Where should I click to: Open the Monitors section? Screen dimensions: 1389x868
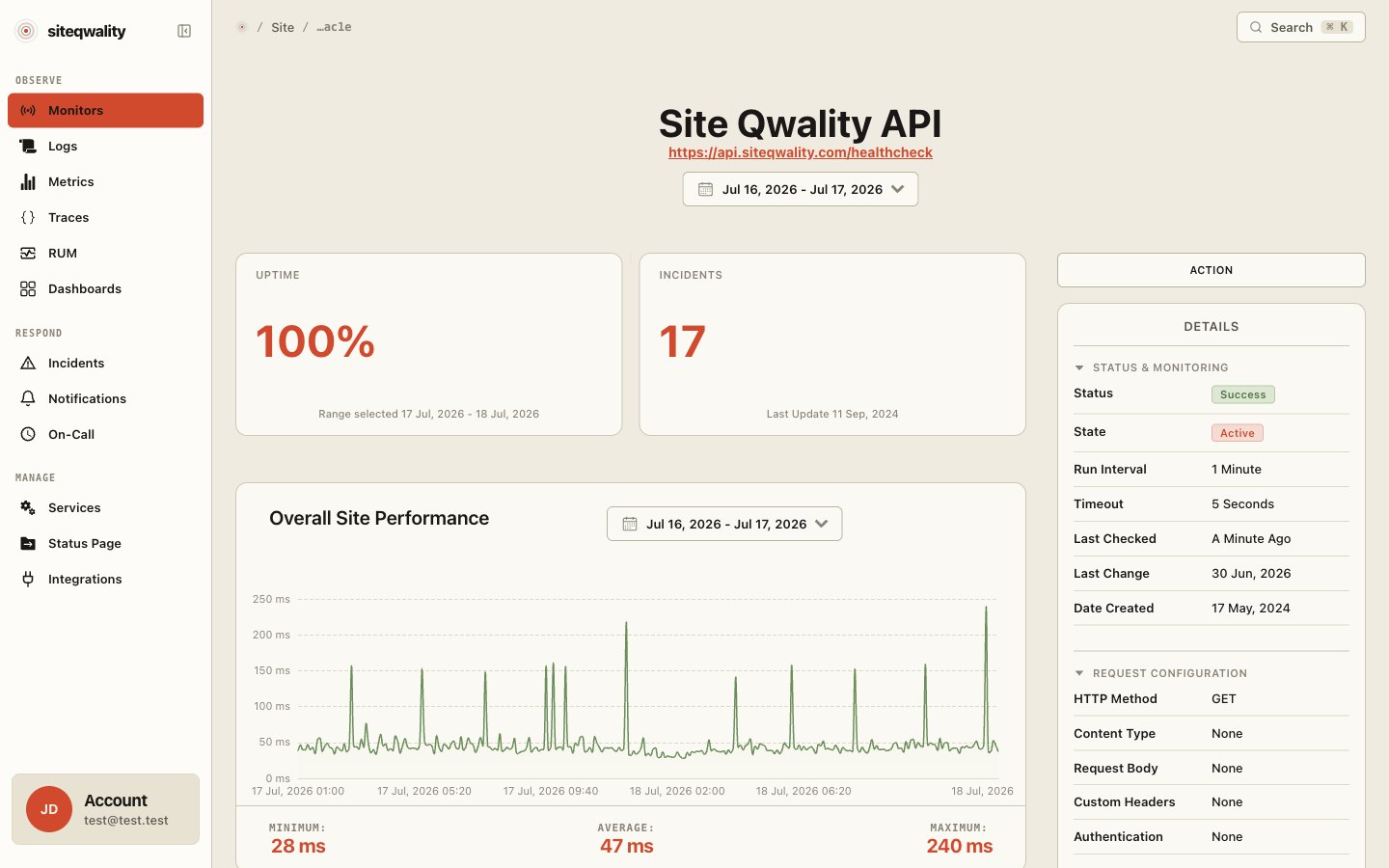point(105,110)
